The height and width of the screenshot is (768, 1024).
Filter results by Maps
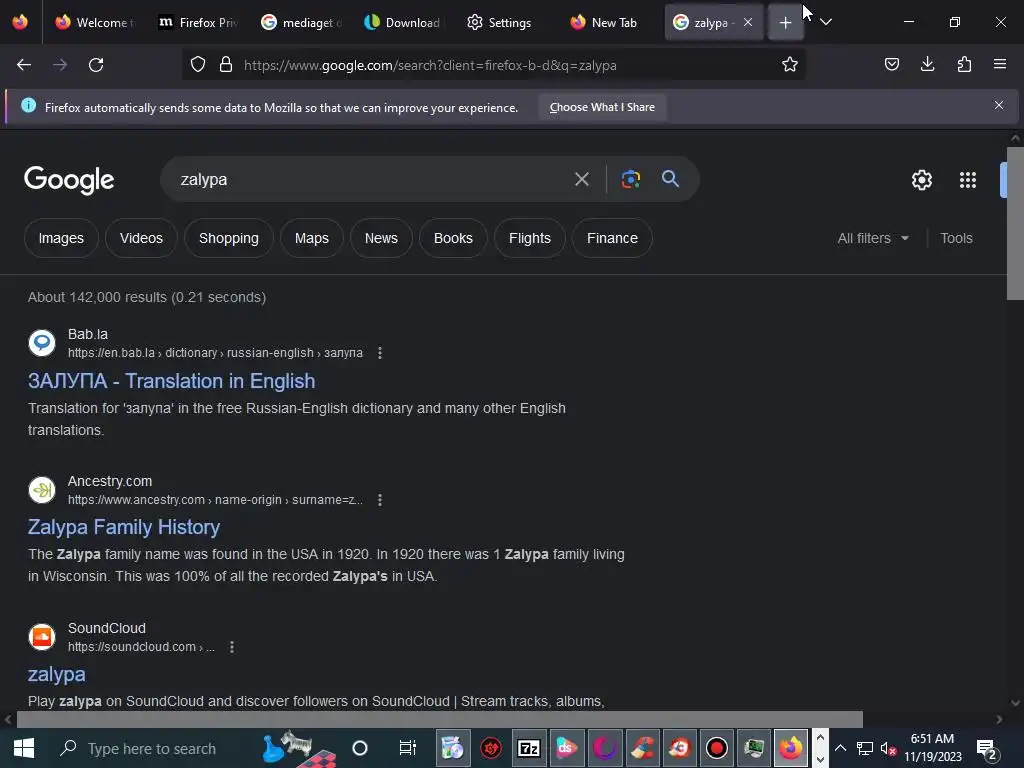(x=312, y=238)
